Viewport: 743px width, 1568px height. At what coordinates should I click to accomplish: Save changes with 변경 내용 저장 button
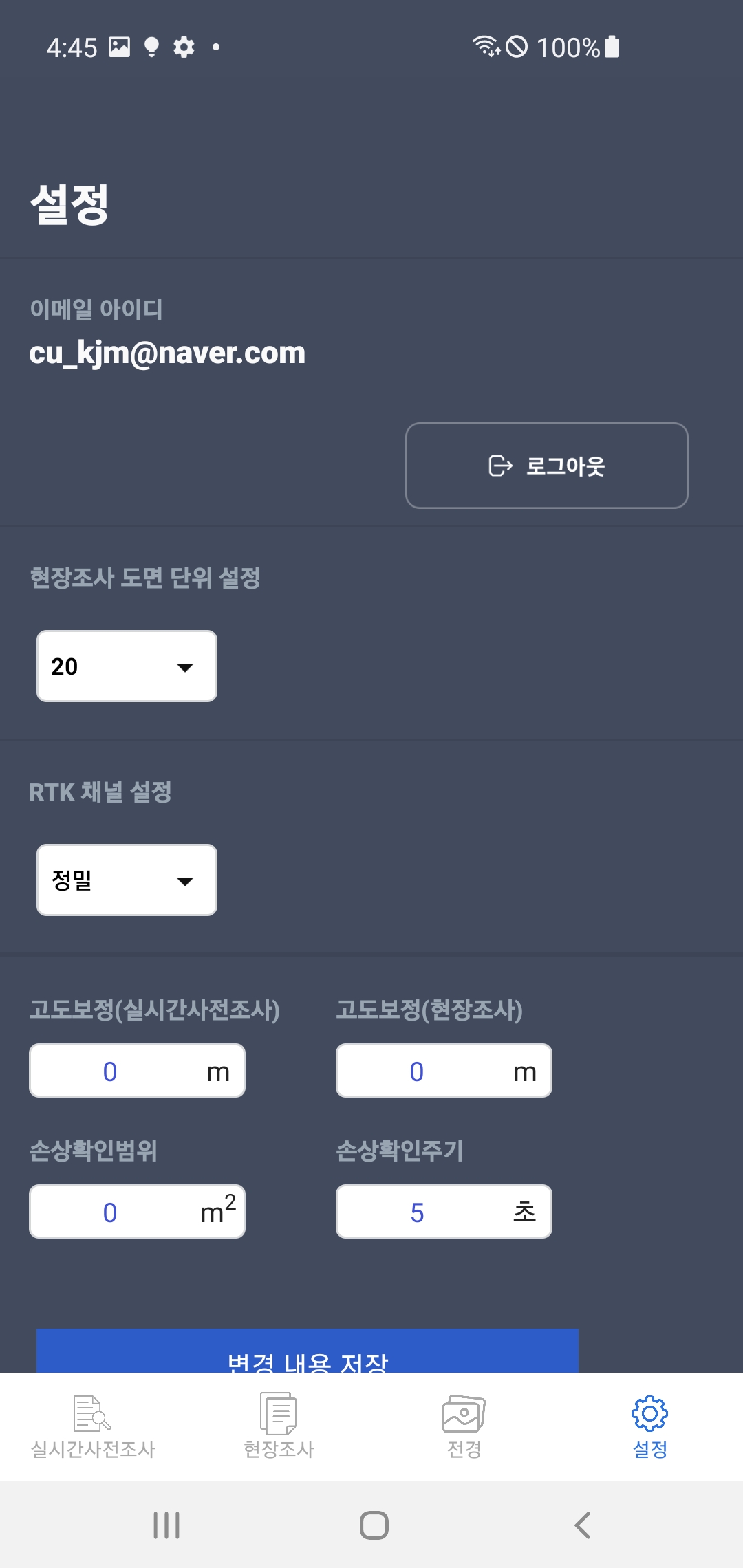coord(308,1351)
